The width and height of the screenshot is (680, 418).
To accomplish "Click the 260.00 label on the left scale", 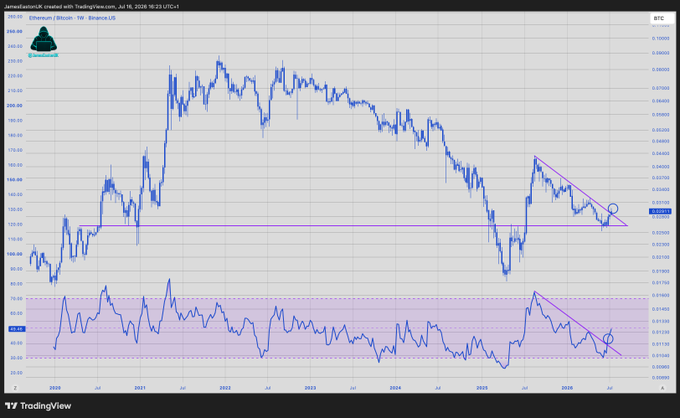I will [15, 16].
